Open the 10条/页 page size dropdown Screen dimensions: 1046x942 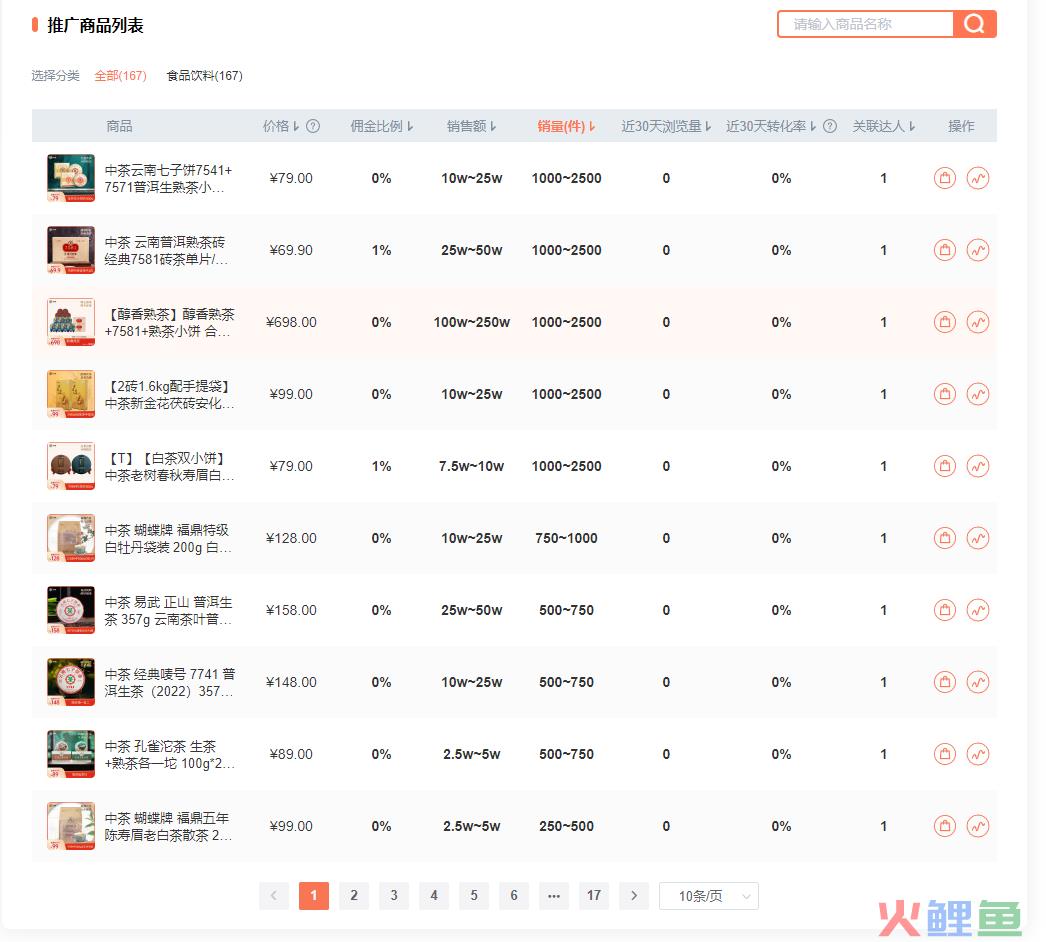708,896
